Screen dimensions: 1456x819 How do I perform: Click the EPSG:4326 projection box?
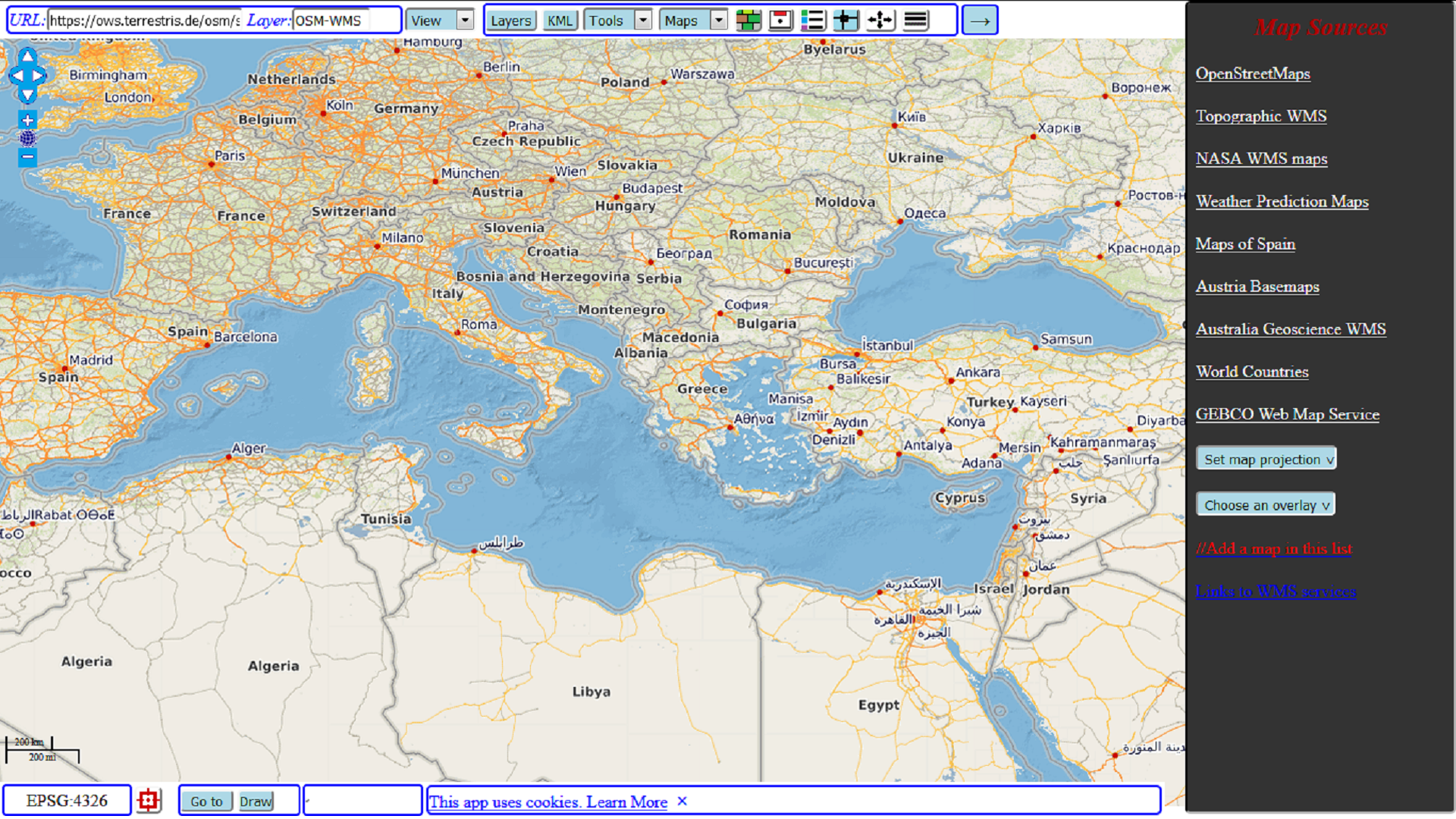pos(67,800)
